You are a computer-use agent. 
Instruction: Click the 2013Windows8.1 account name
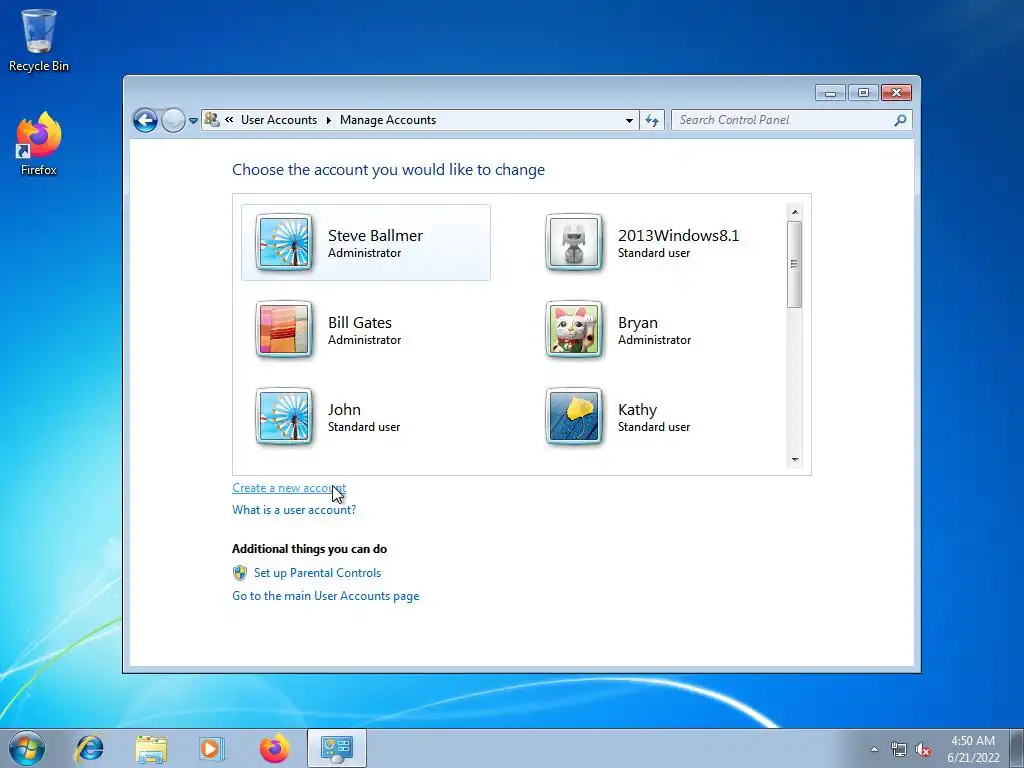click(679, 235)
